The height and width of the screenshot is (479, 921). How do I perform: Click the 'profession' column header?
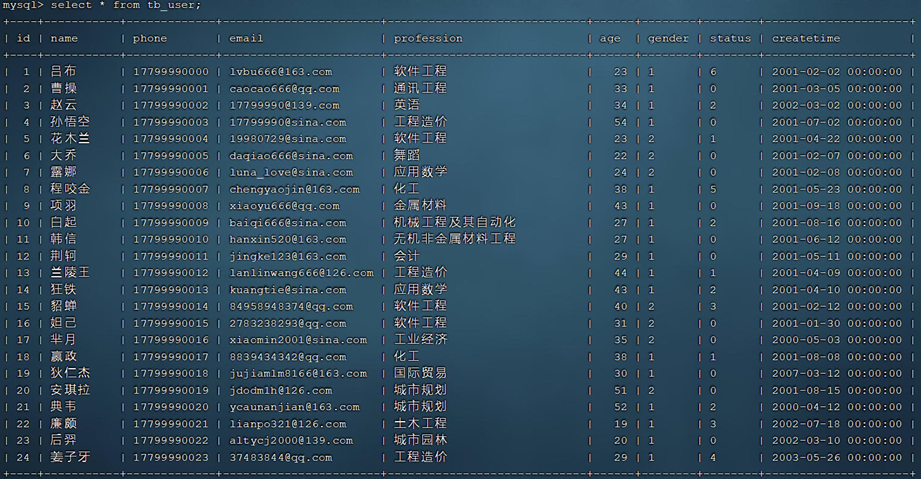click(428, 39)
